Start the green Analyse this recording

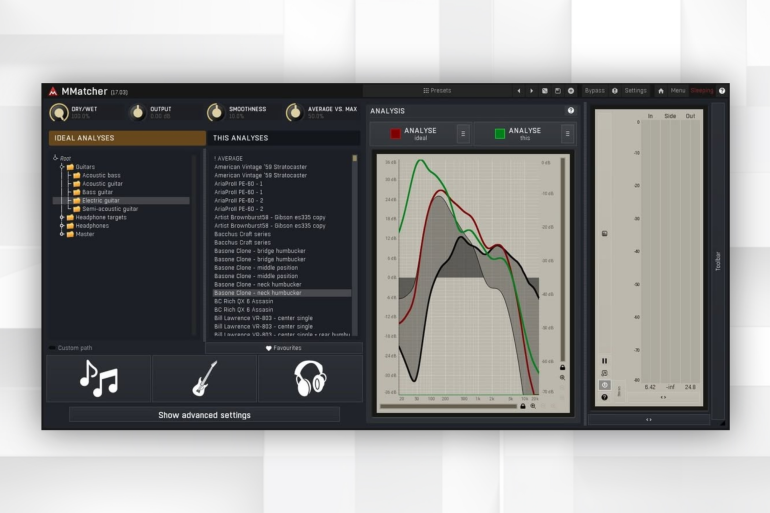[518, 134]
